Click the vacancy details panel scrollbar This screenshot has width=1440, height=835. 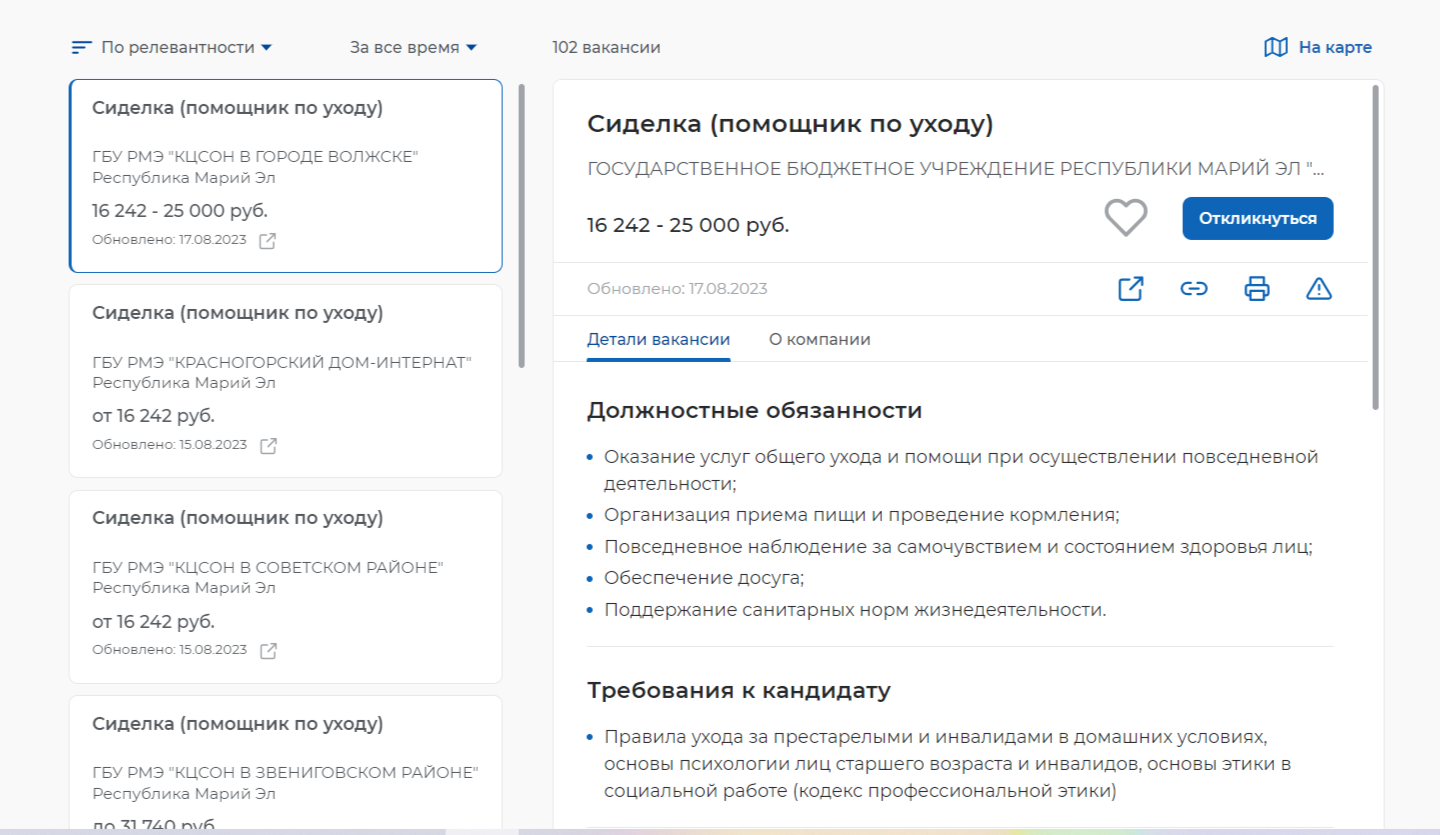pos(1376,247)
